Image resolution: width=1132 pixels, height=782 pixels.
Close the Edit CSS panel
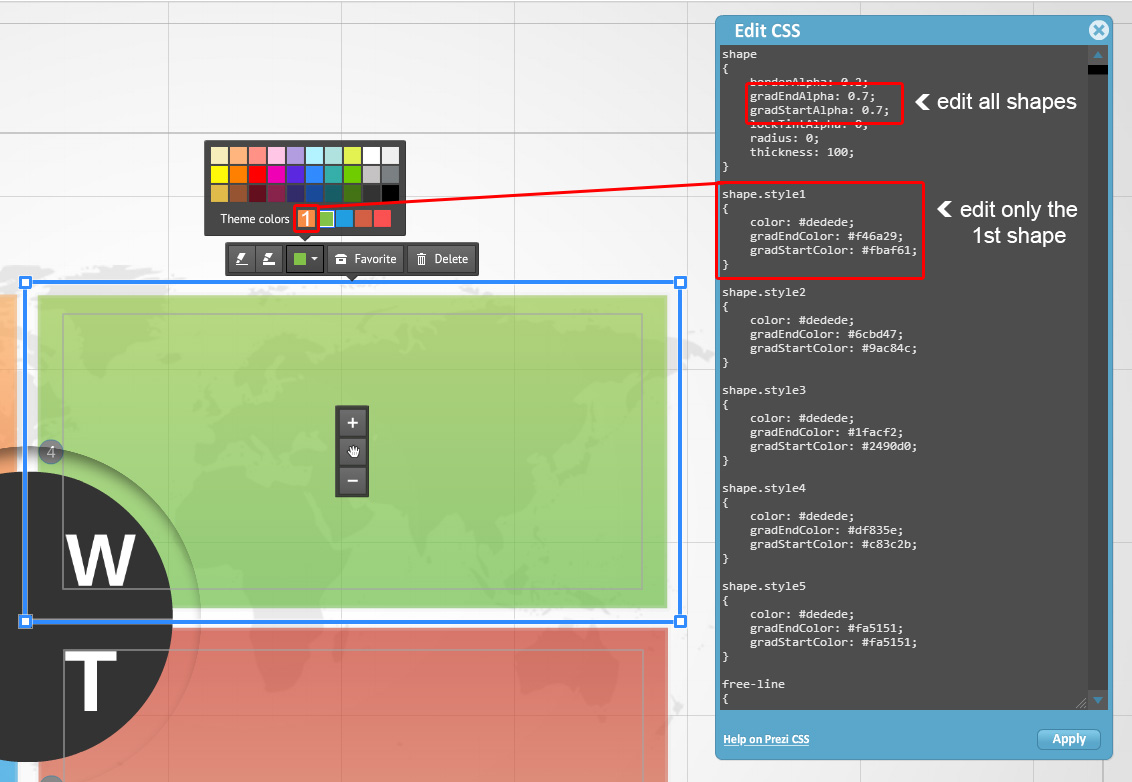(x=1099, y=30)
